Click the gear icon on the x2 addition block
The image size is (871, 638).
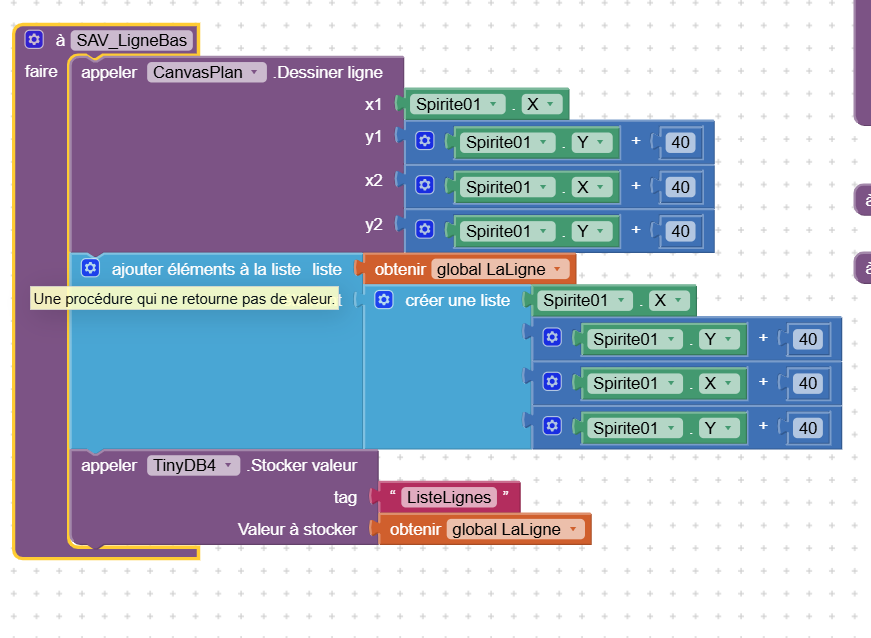click(x=424, y=186)
